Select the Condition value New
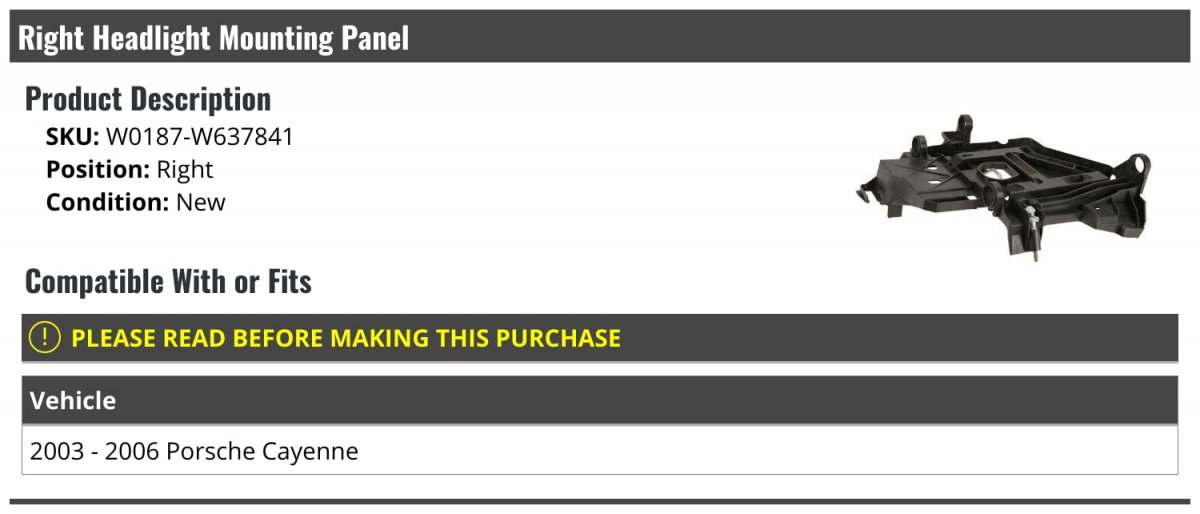The width and height of the screenshot is (1200, 514). click(201, 202)
